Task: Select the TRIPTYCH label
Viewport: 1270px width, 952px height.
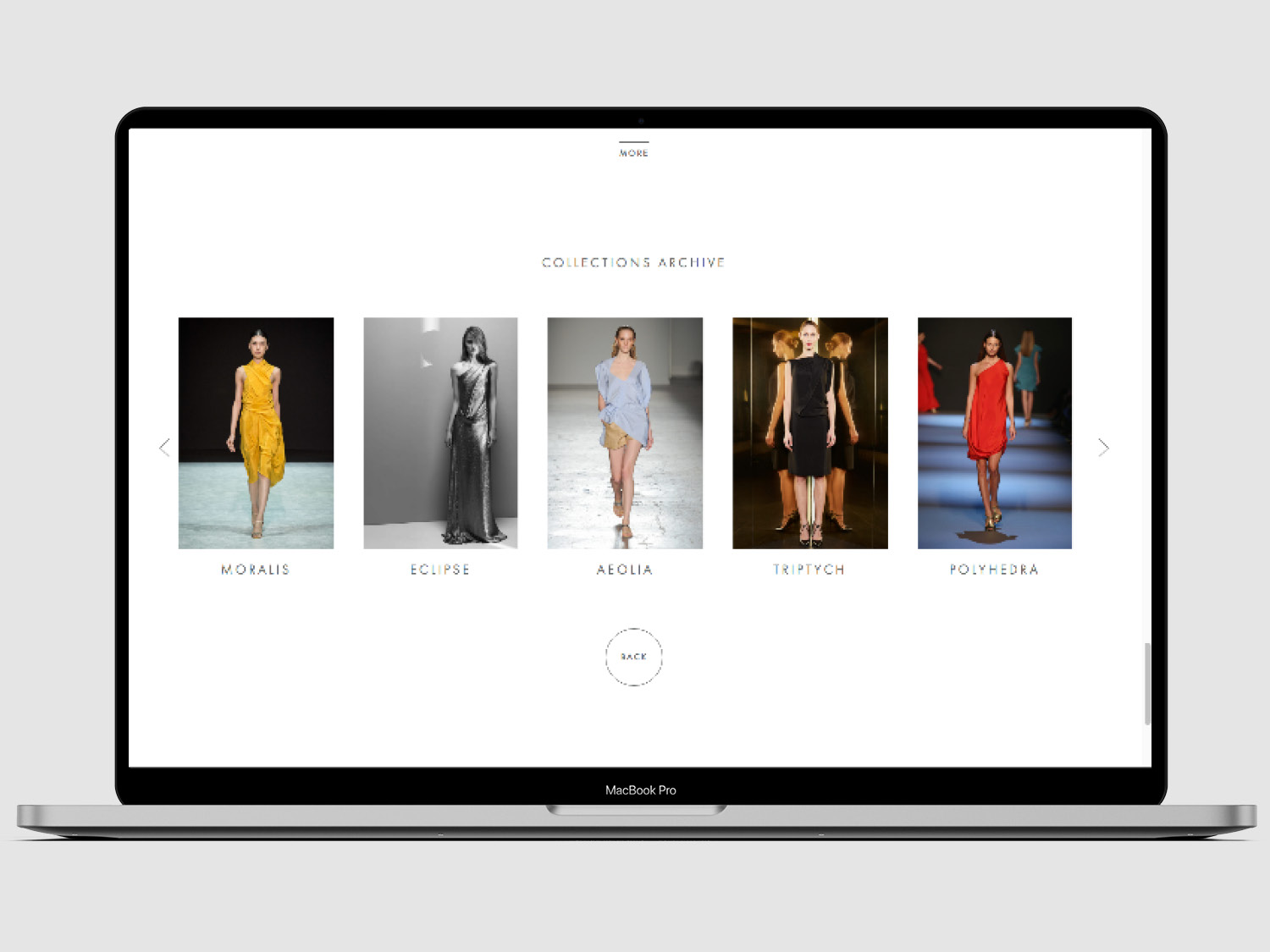Action: (x=809, y=570)
